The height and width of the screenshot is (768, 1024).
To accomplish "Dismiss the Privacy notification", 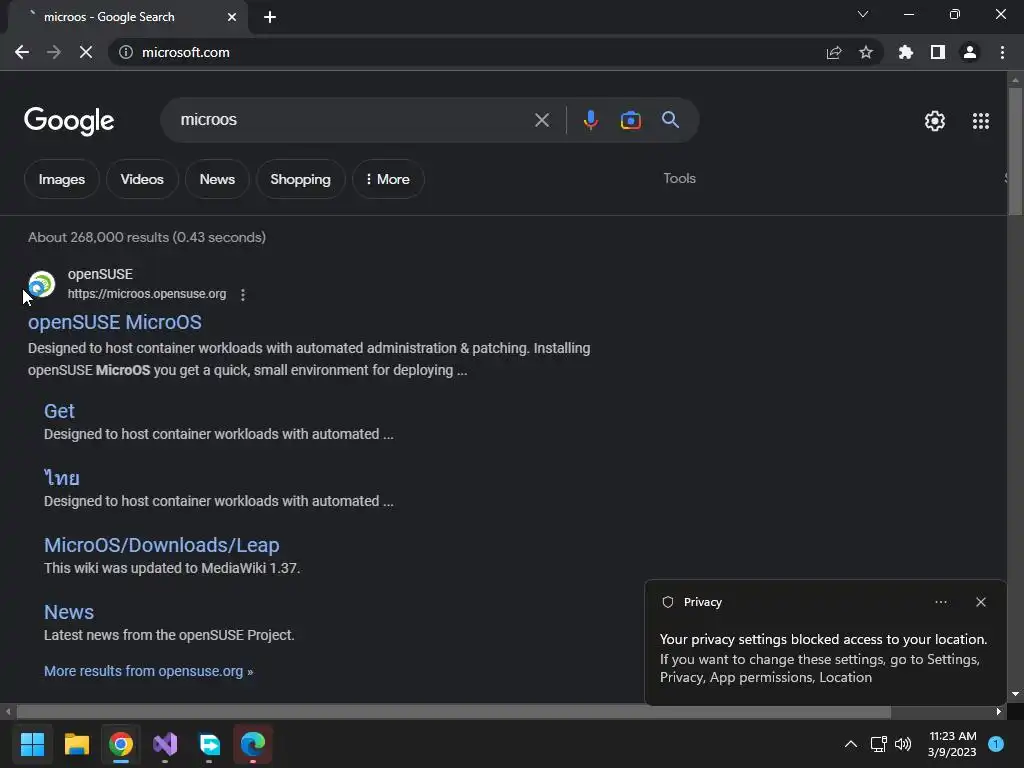I will (x=980, y=602).
